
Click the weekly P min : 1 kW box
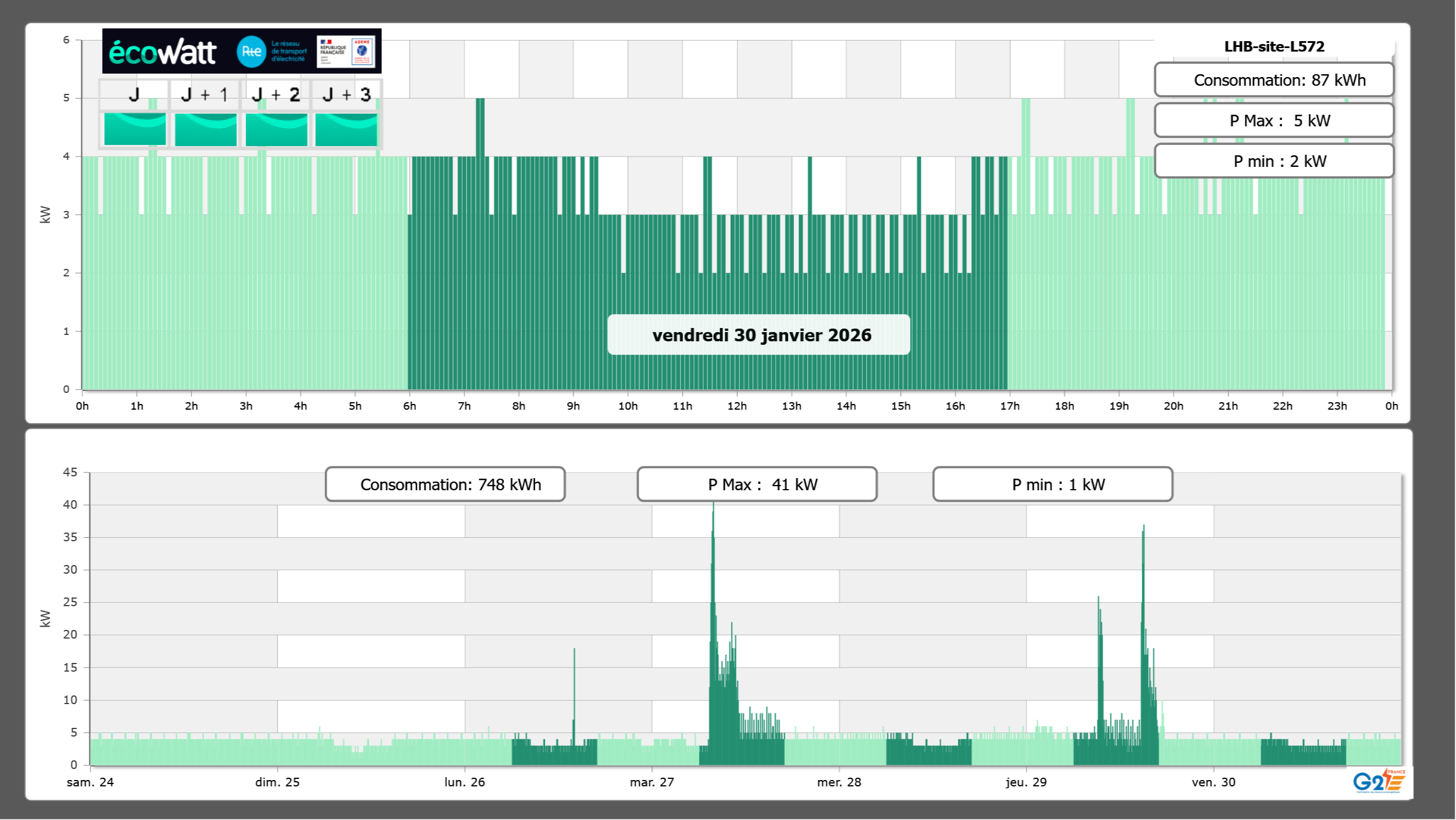click(1052, 484)
